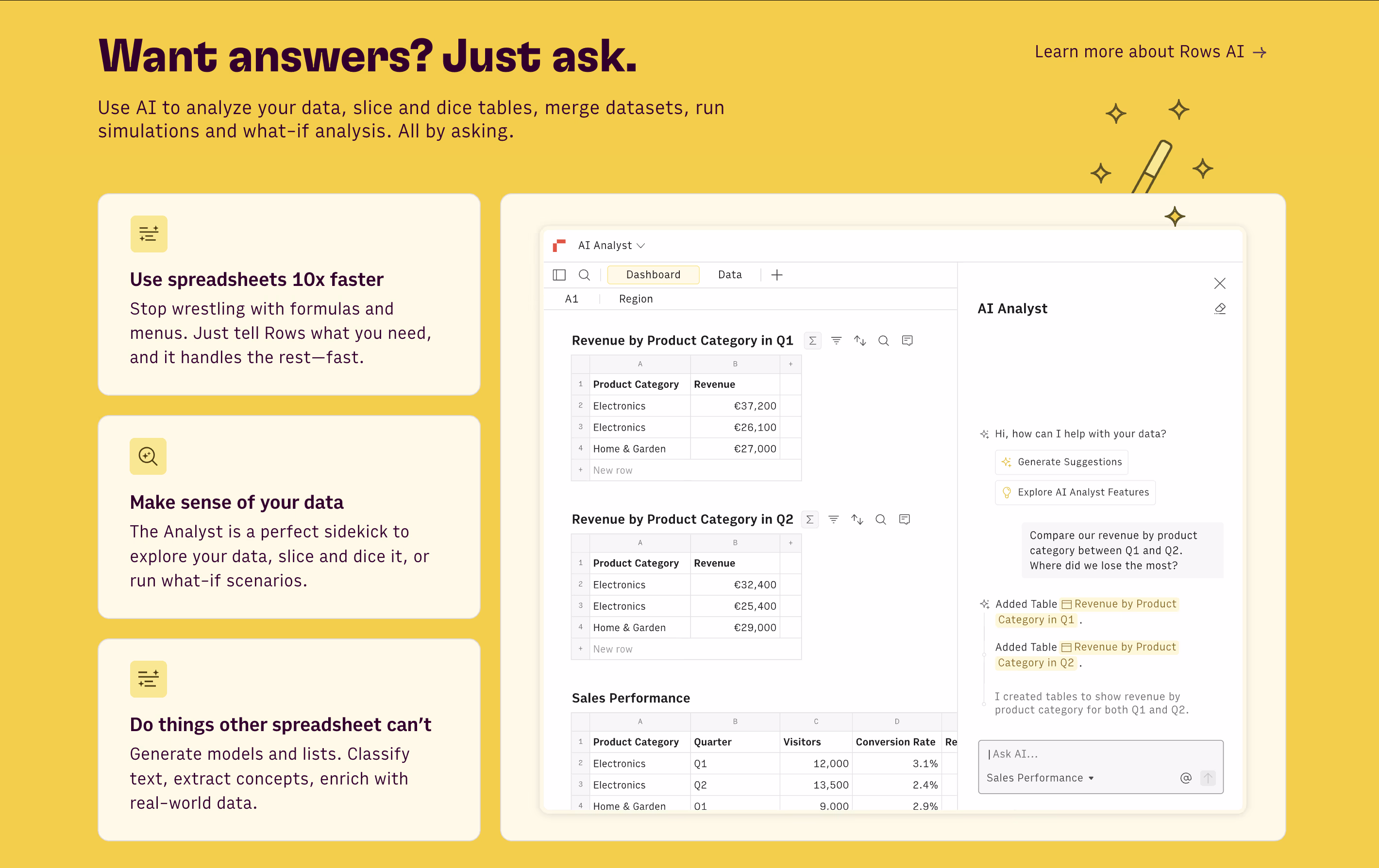Viewport: 1379px width, 868px height.
Task: Select the 13,500 visitors cell
Action: [816, 785]
